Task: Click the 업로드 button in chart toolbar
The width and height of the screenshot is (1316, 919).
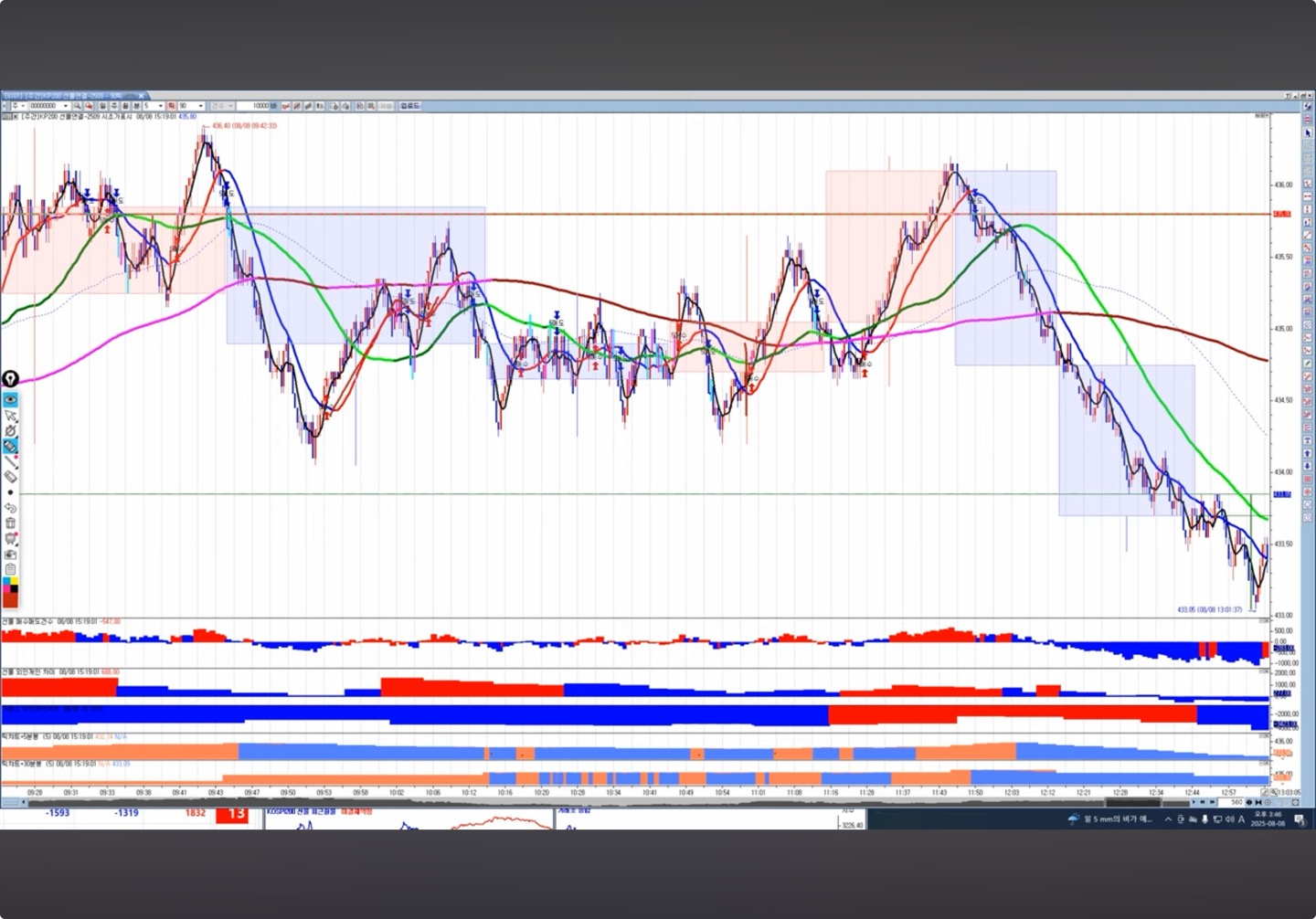Action: coord(409,106)
